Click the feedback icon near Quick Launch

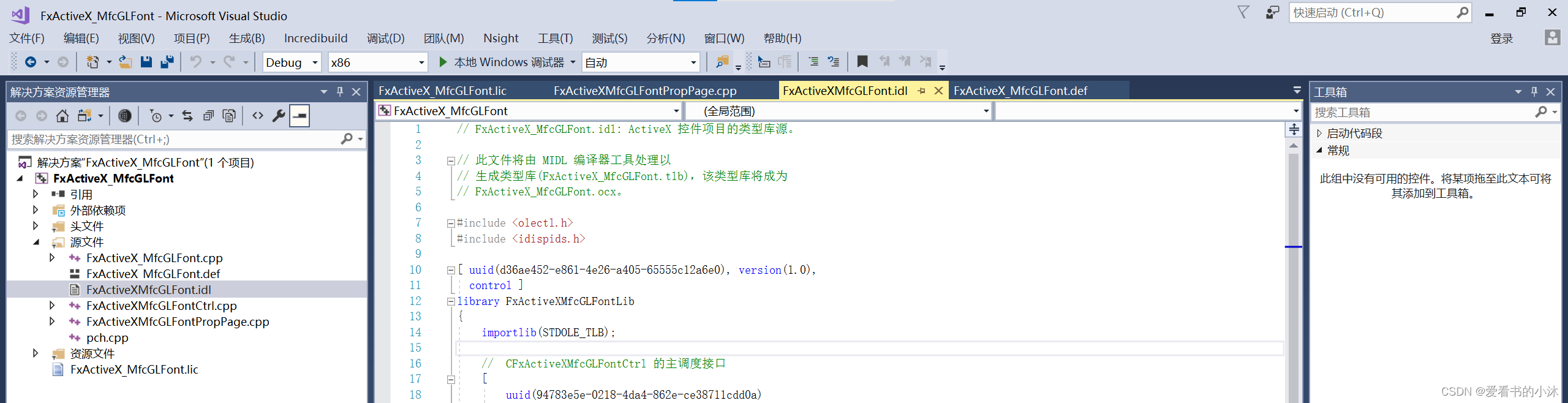tap(1273, 12)
